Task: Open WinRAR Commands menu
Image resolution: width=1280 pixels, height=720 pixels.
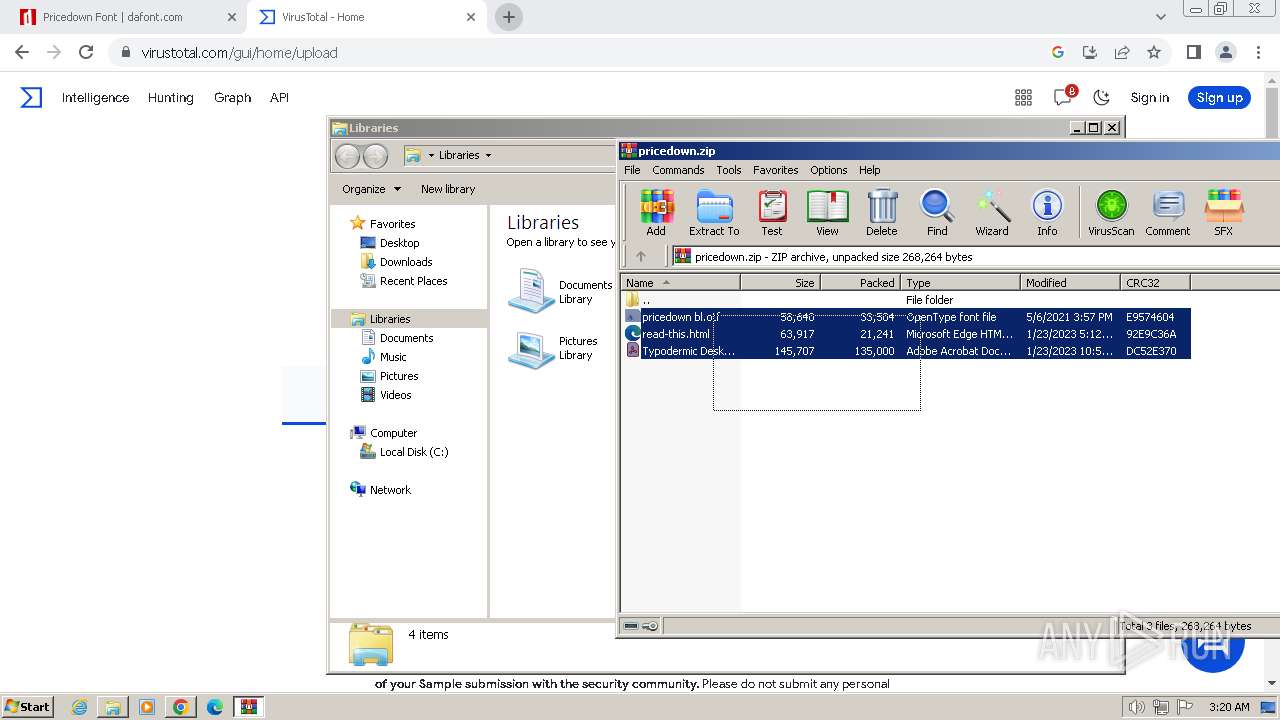Action: click(x=678, y=170)
